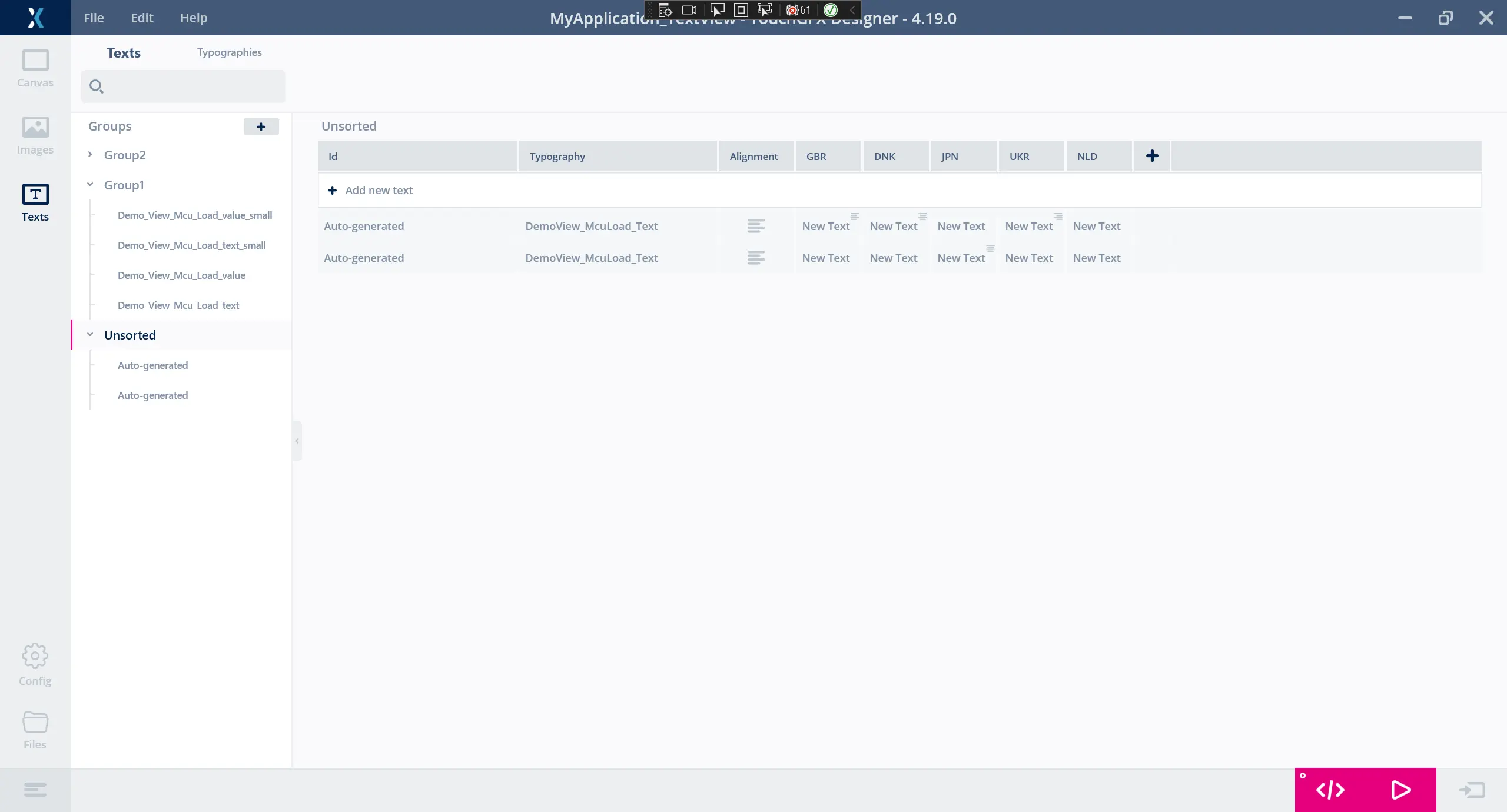Collapse the Group1 tree node
Viewport: 1507px width, 812px height.
coord(90,185)
